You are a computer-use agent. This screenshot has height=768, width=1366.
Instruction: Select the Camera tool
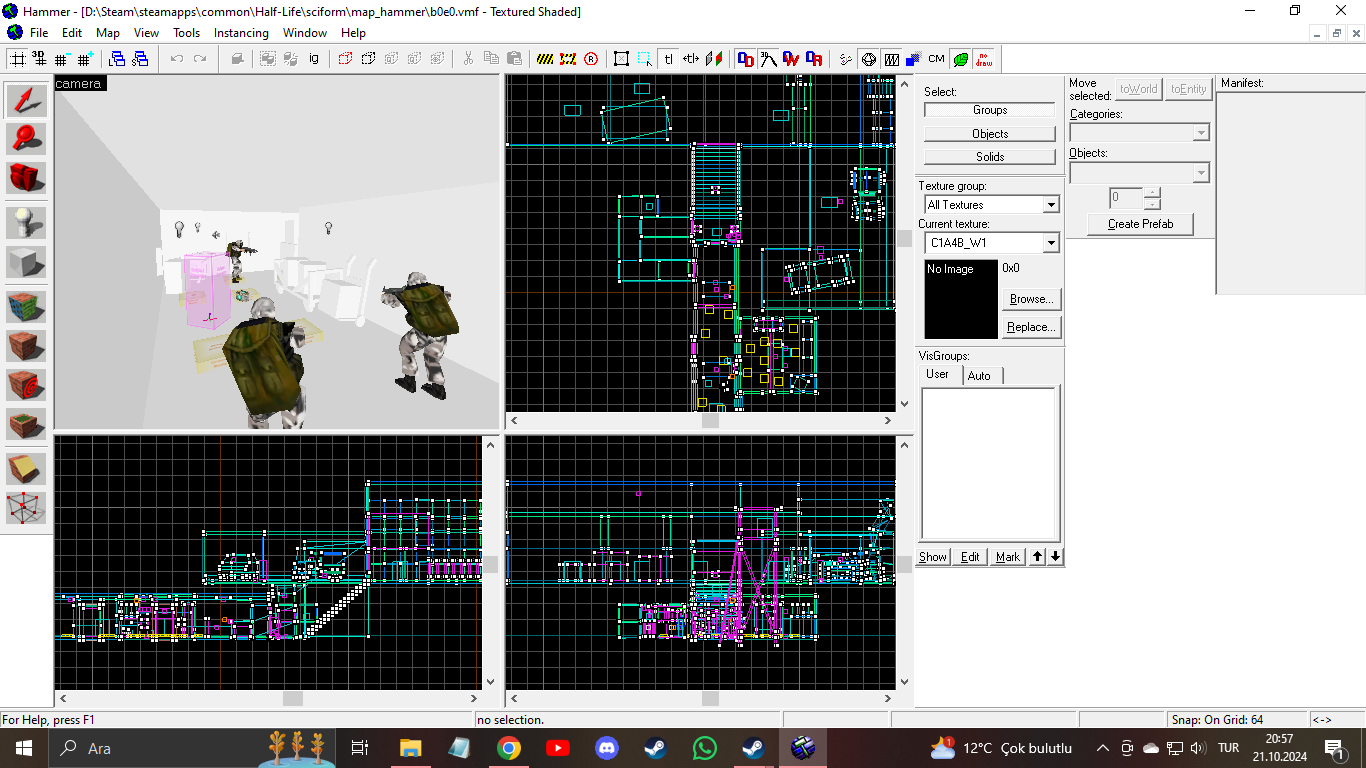coord(27,179)
